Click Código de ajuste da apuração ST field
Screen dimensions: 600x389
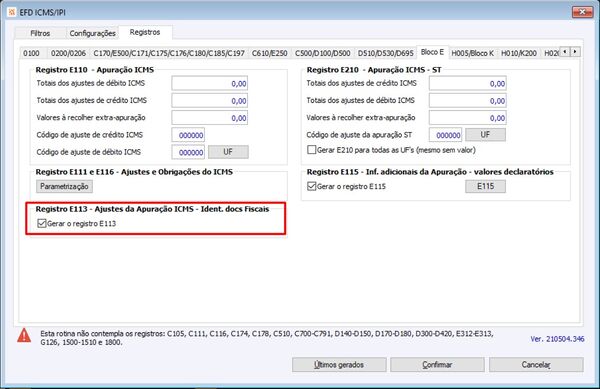click(445, 135)
